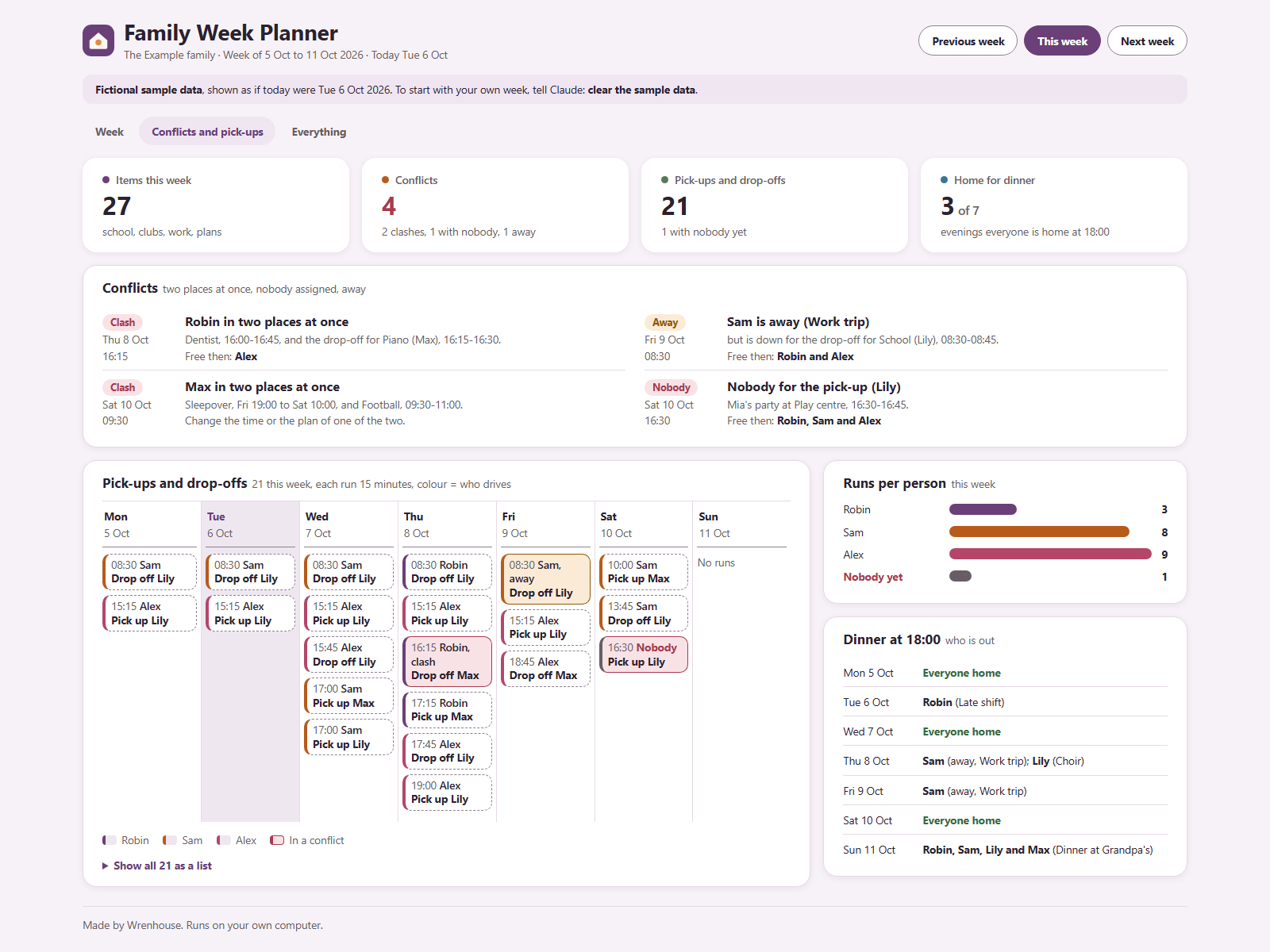Viewport: 1270px width, 952px height.
Task: Open the 08:30 Sam away Drop off Lily run
Action: [x=545, y=579]
